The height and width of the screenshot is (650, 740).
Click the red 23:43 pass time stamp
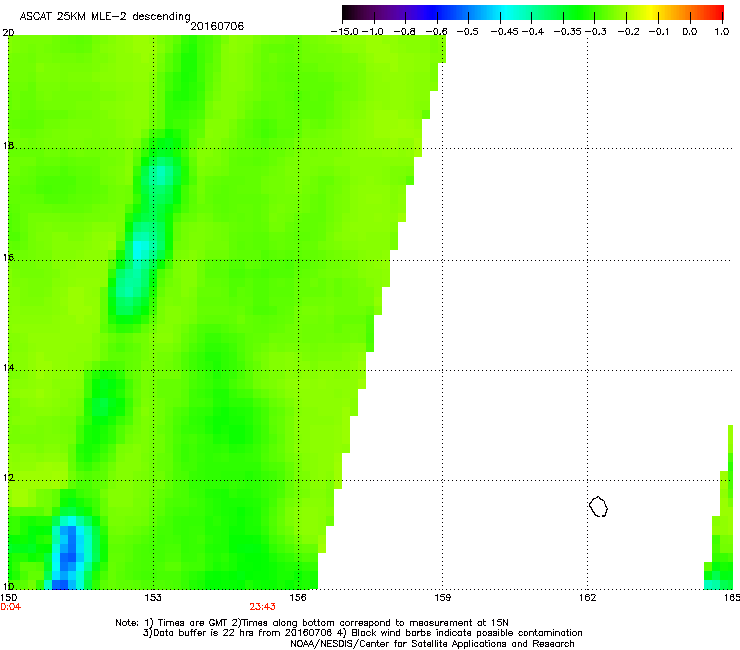coord(262,607)
